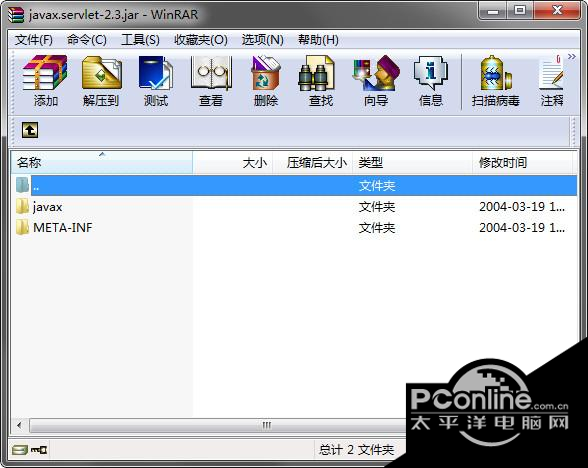Click the drive icon in status bar
The width and height of the screenshot is (588, 468).
click(20, 449)
